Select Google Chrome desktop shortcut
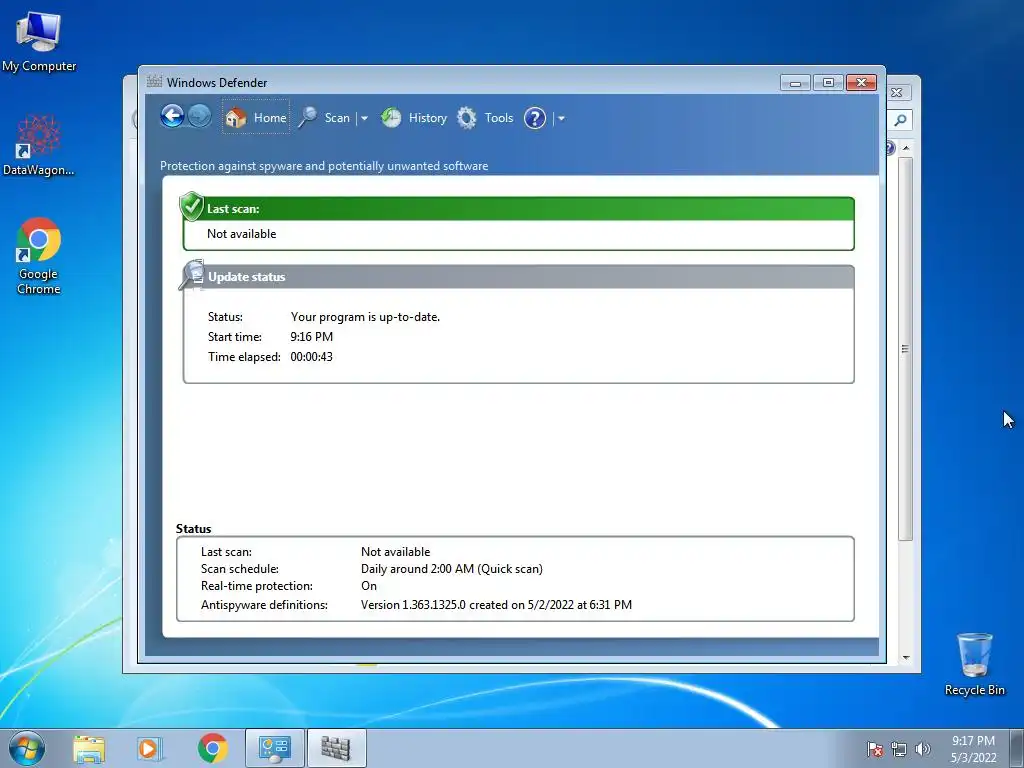The image size is (1024, 768). click(x=39, y=256)
